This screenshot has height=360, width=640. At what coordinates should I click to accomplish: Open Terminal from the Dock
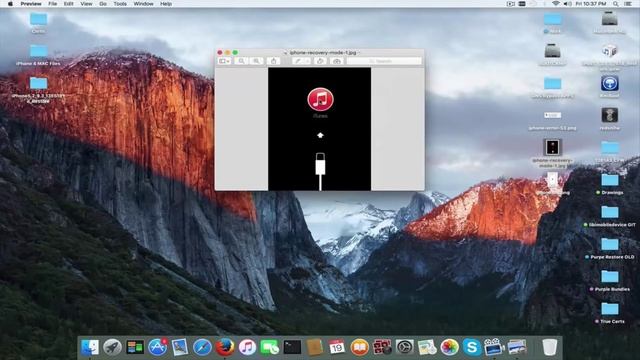(292, 347)
